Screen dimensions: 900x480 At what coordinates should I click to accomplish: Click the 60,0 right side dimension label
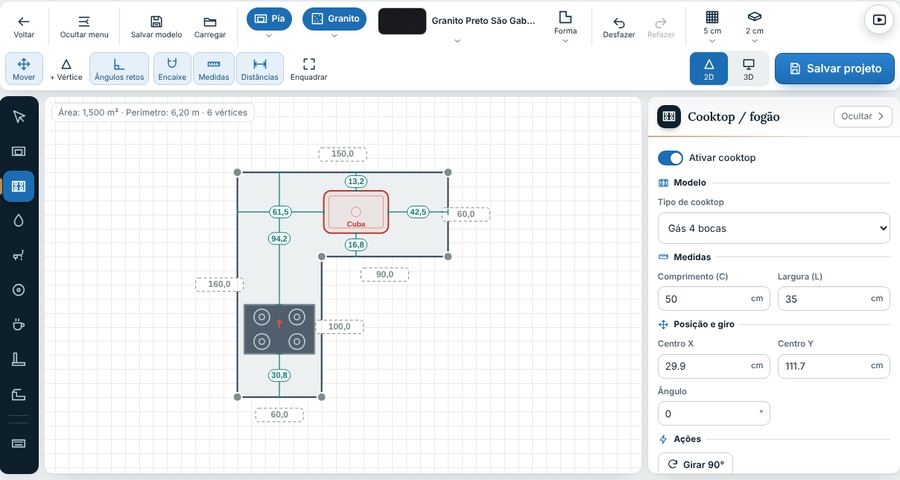[465, 214]
